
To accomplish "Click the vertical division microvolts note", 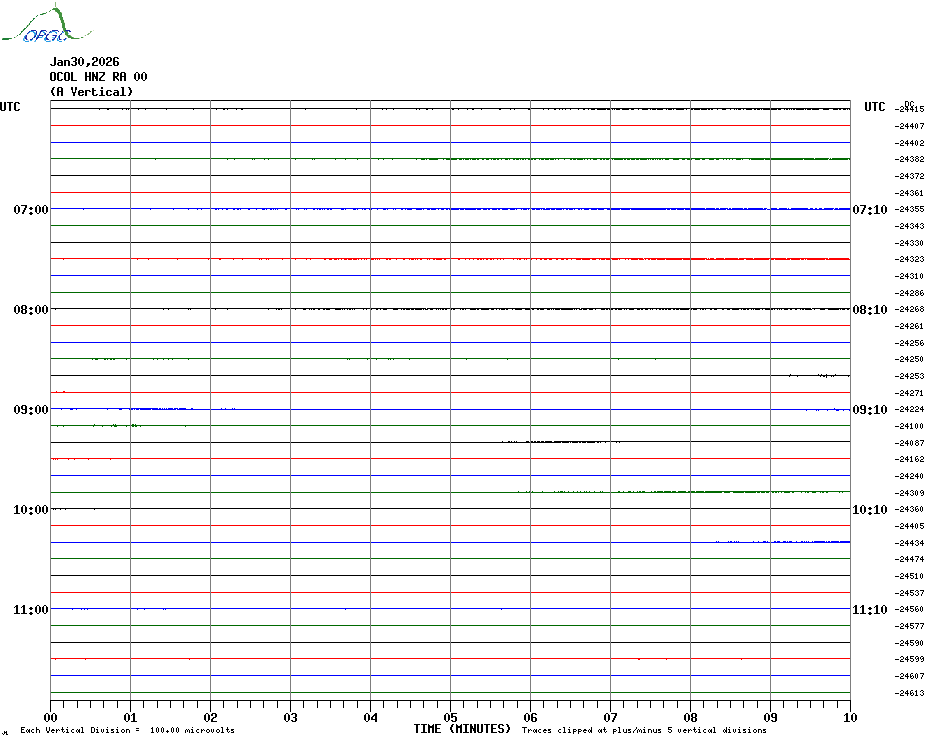I will pyautogui.click(x=127, y=731).
